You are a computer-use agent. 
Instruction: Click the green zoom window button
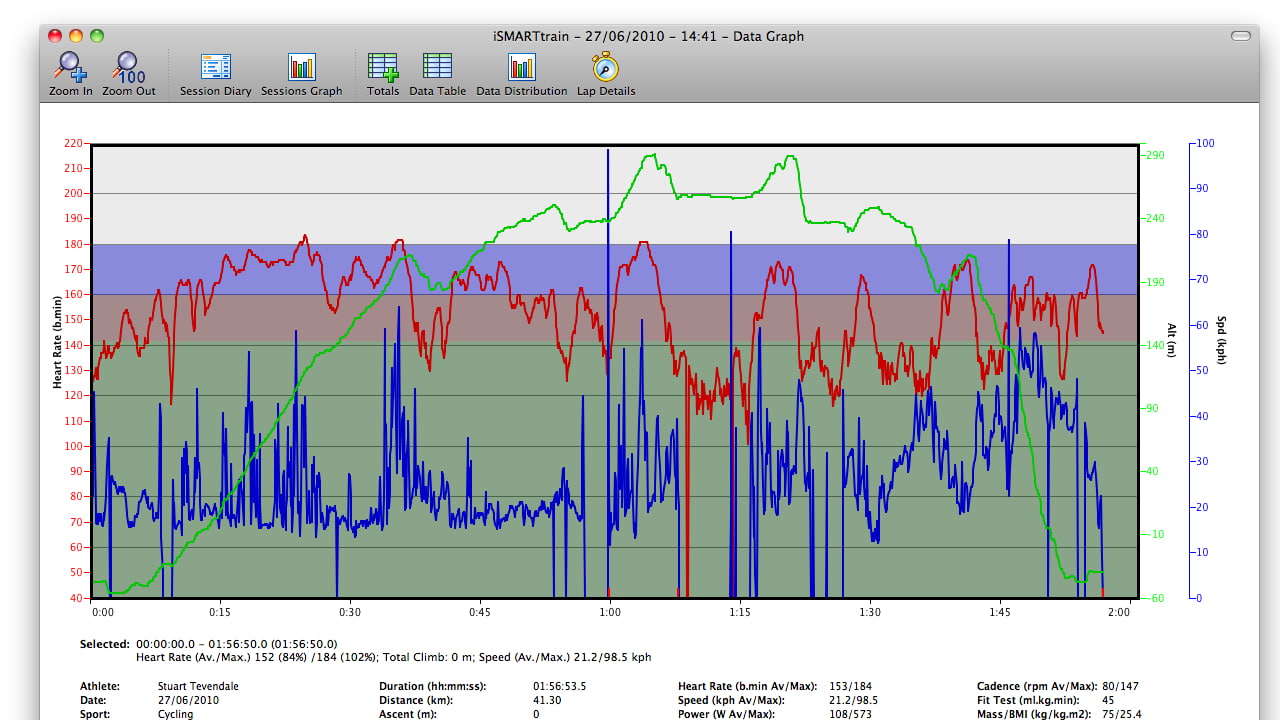point(97,36)
